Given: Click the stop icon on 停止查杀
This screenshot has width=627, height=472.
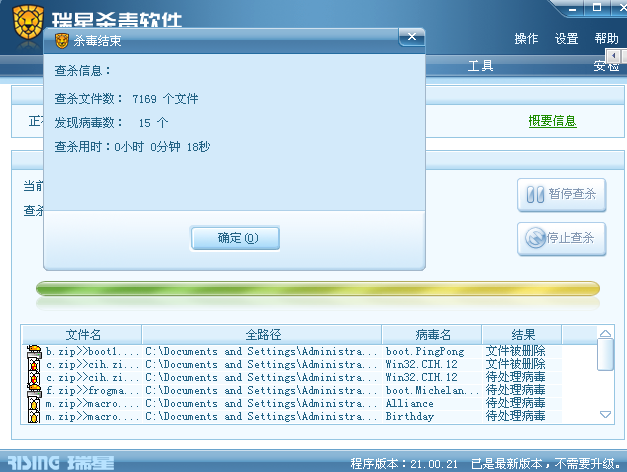Looking at the screenshot, I should [x=535, y=238].
